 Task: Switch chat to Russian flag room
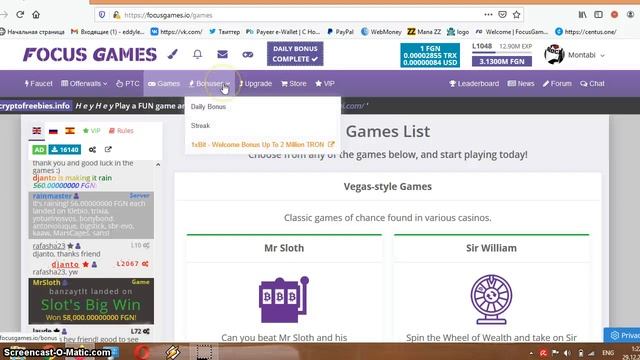point(53,131)
